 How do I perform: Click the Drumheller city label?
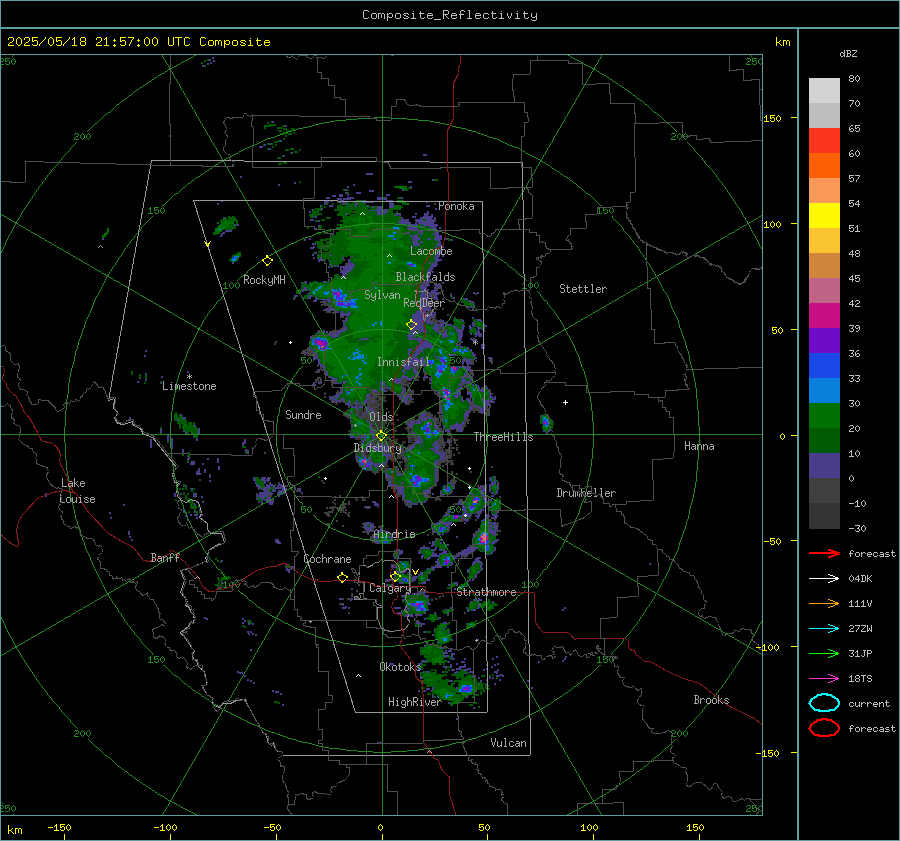click(586, 493)
